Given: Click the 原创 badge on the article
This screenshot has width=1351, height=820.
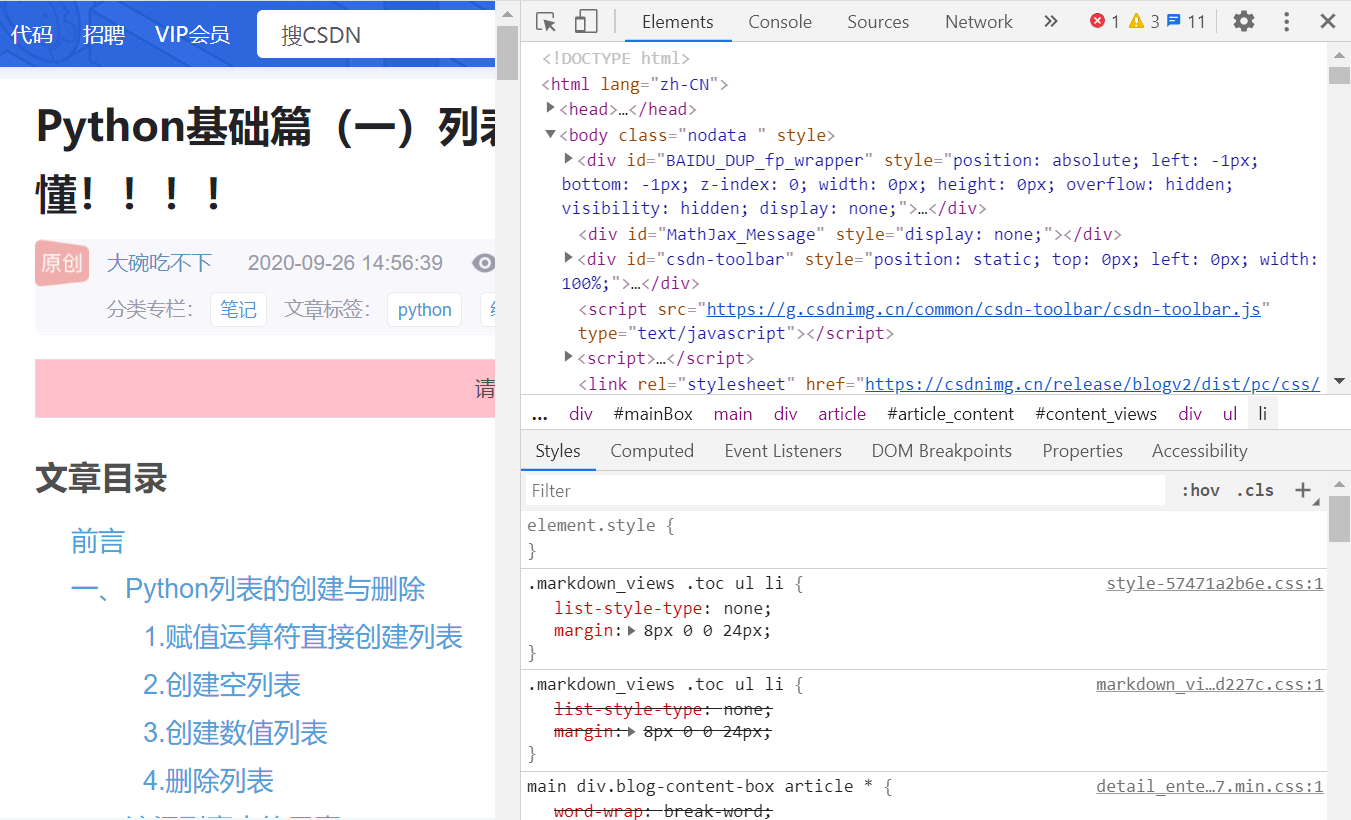Looking at the screenshot, I should click(62, 263).
